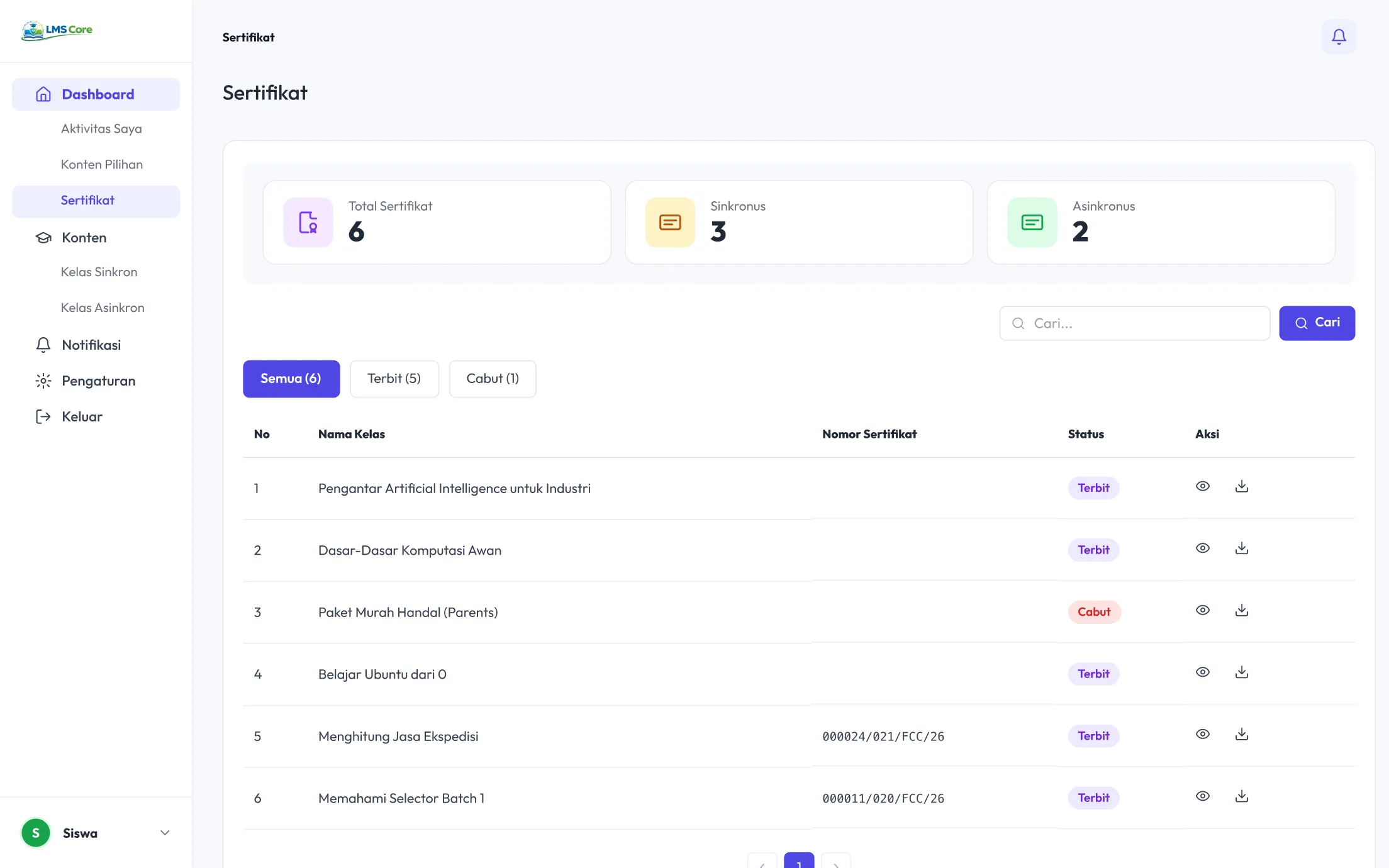Open Dashboard in the sidebar
Viewport: 1389px width, 868px height.
[96, 94]
